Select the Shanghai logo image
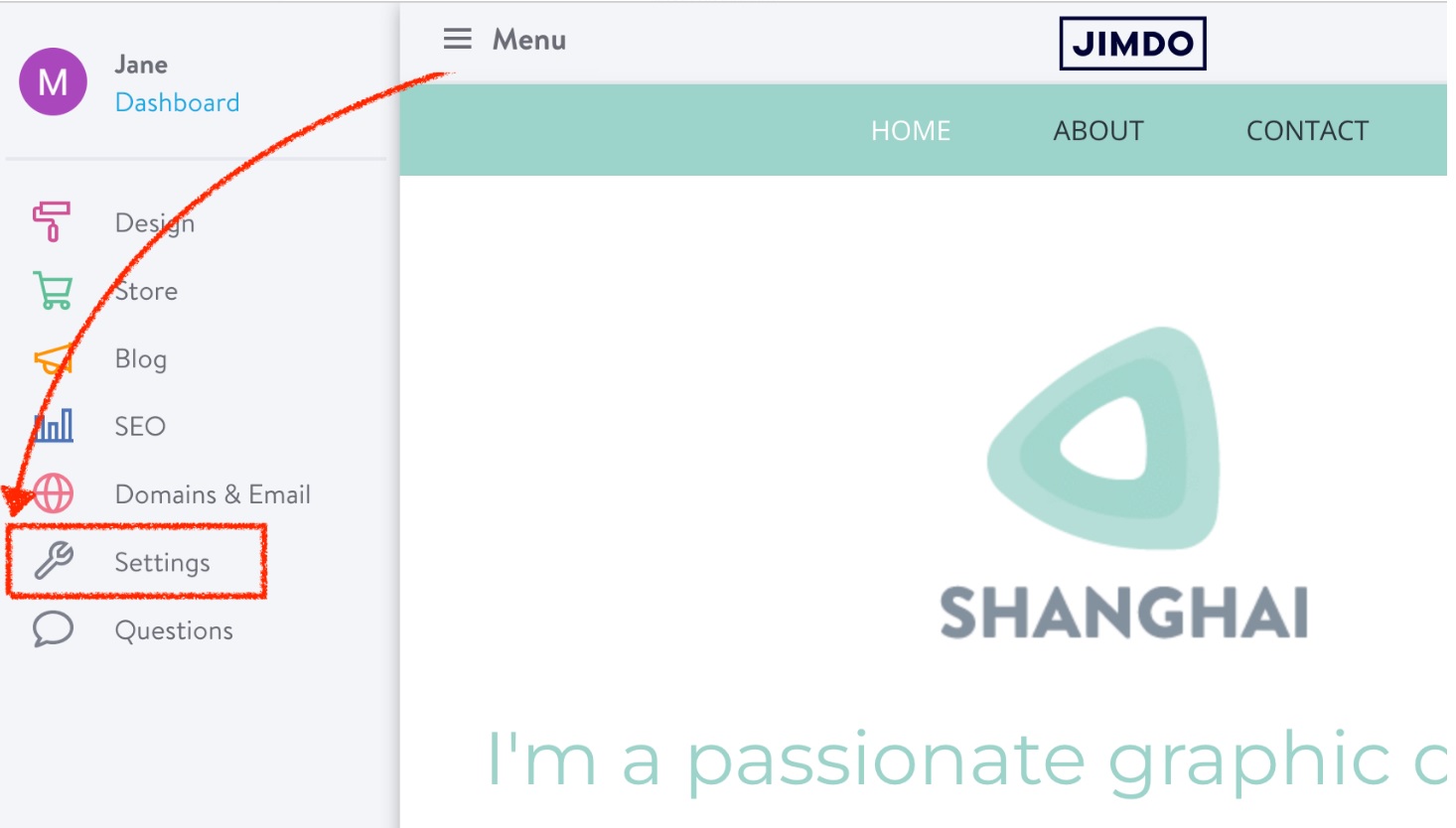Viewport: 1456px width, 828px height. [x=1123, y=483]
